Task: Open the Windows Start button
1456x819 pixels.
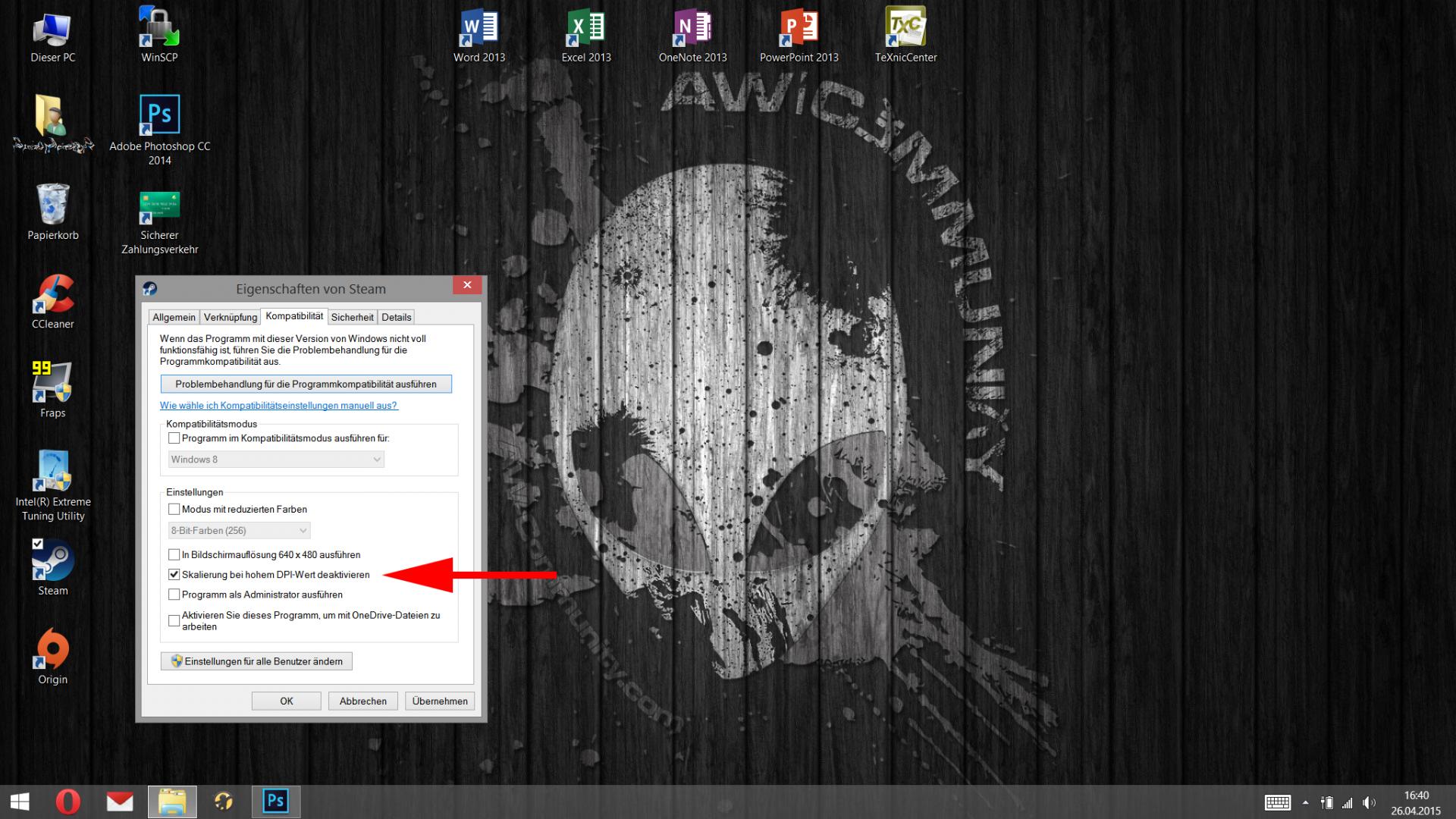Action: coord(19,802)
